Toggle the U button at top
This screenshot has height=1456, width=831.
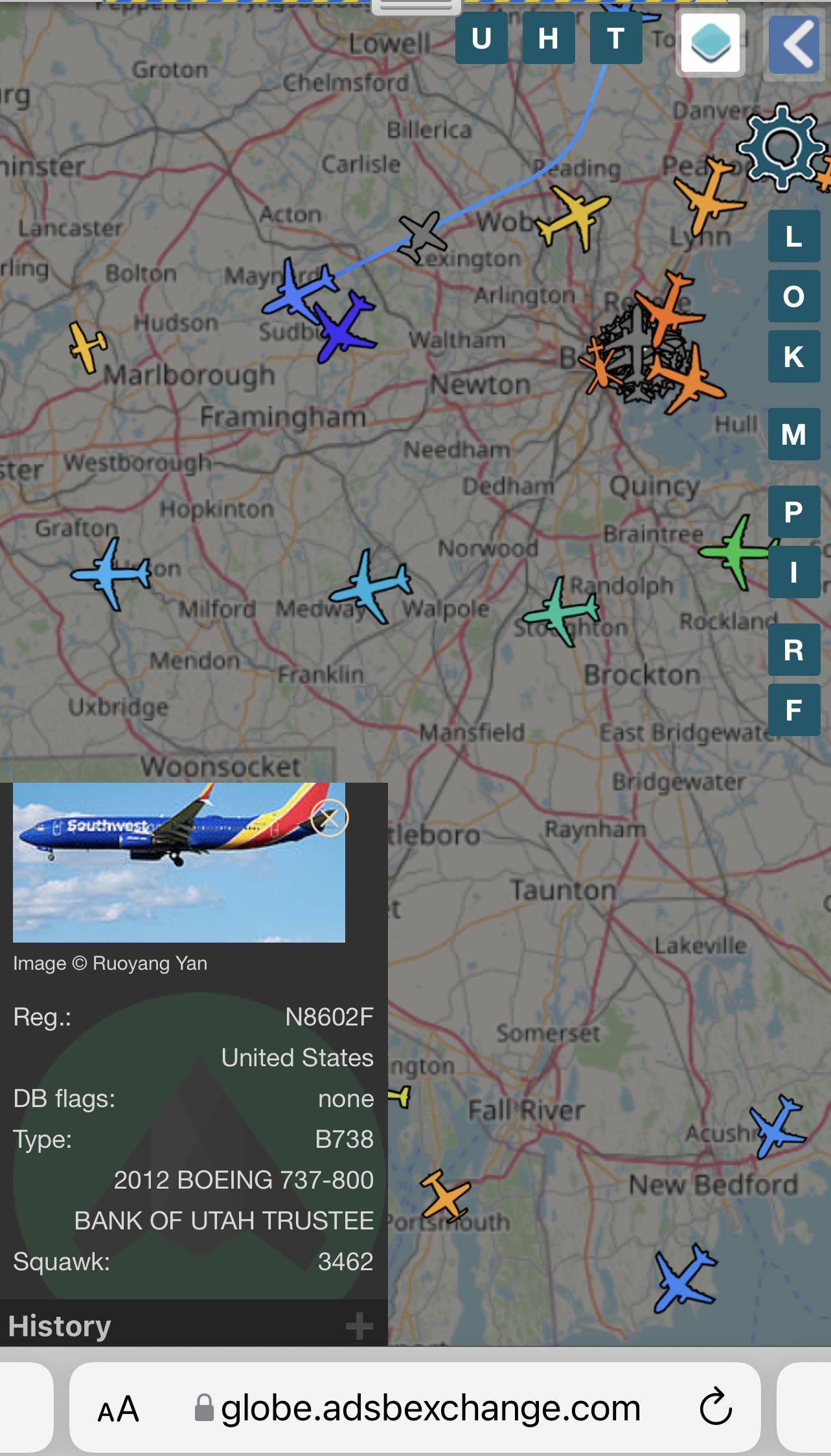[x=481, y=38]
